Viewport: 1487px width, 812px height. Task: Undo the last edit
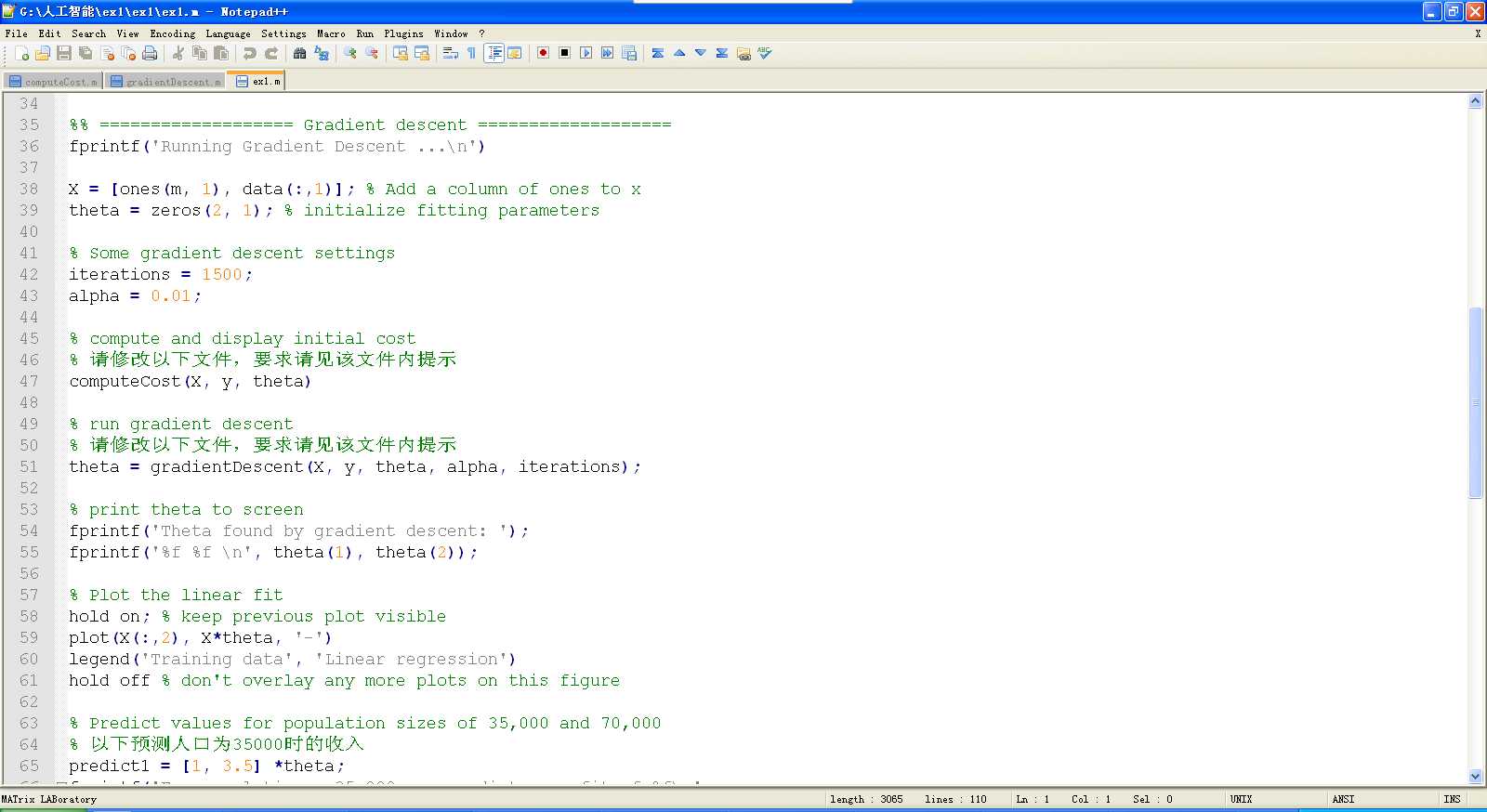[x=249, y=53]
